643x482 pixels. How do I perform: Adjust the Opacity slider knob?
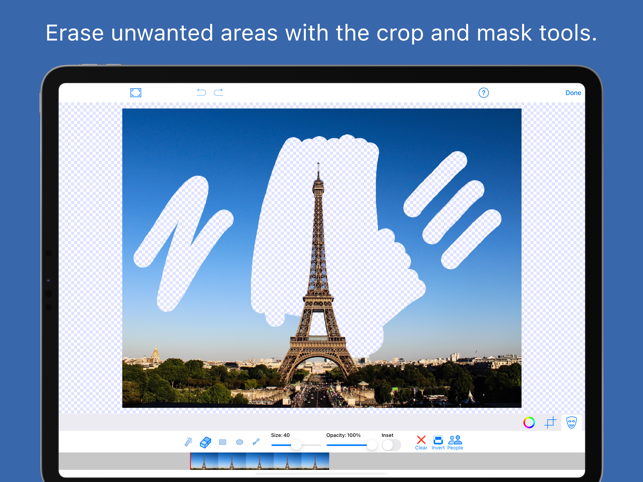tap(372, 445)
